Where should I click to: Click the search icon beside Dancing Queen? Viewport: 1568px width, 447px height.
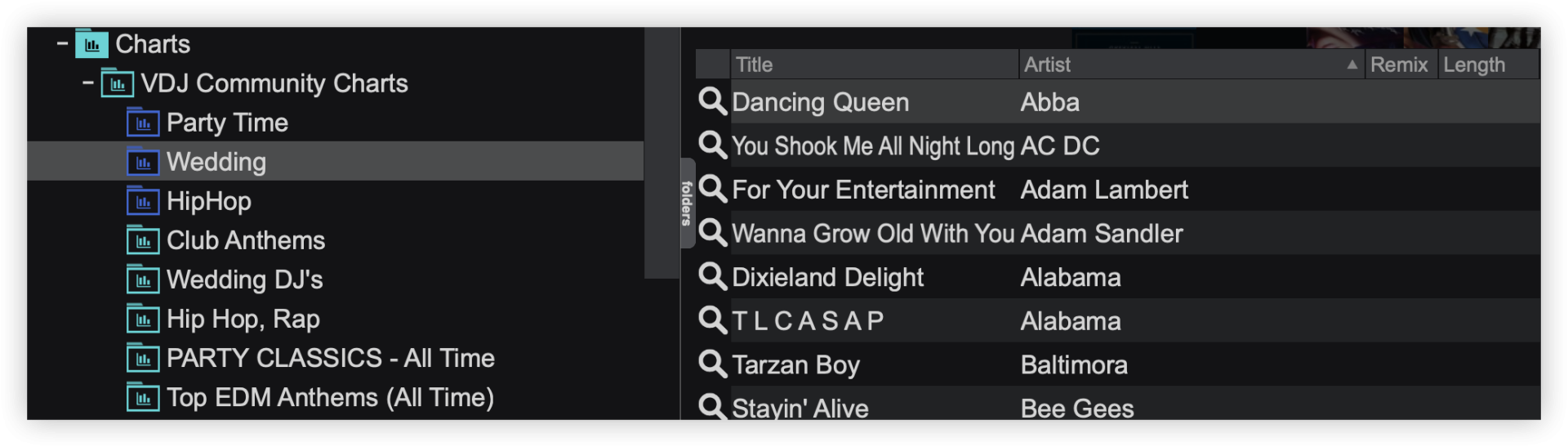(712, 101)
